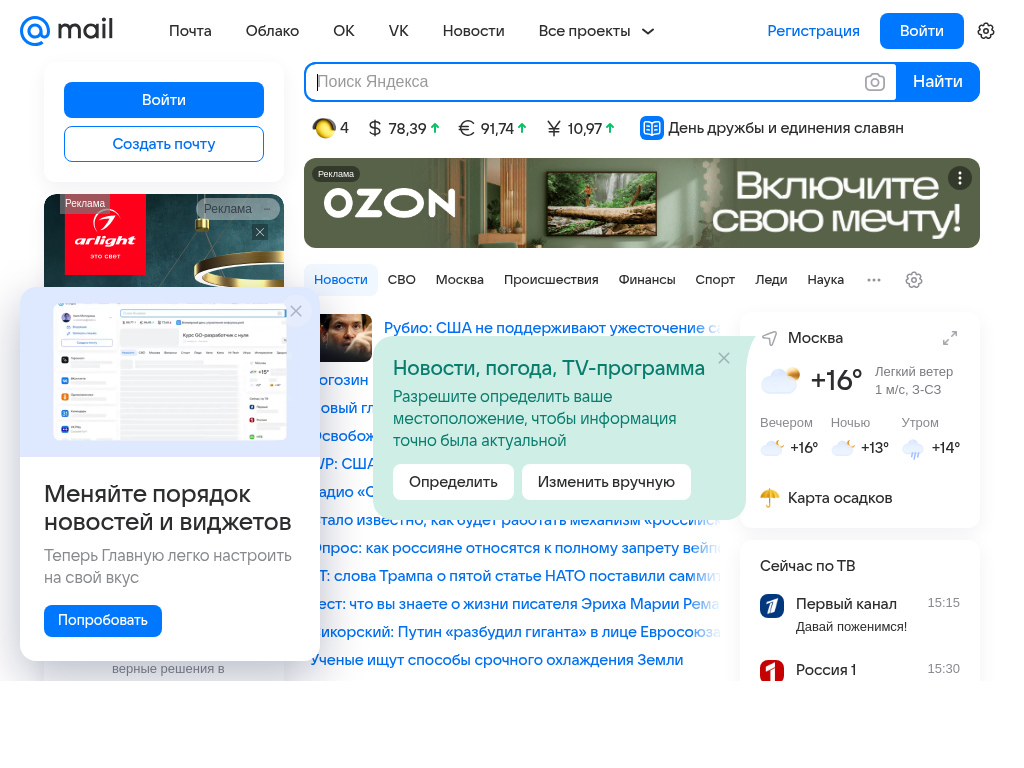1024x768 pixels.
Task: Click the arlight ad logo
Action: pyautogui.click(x=105, y=235)
